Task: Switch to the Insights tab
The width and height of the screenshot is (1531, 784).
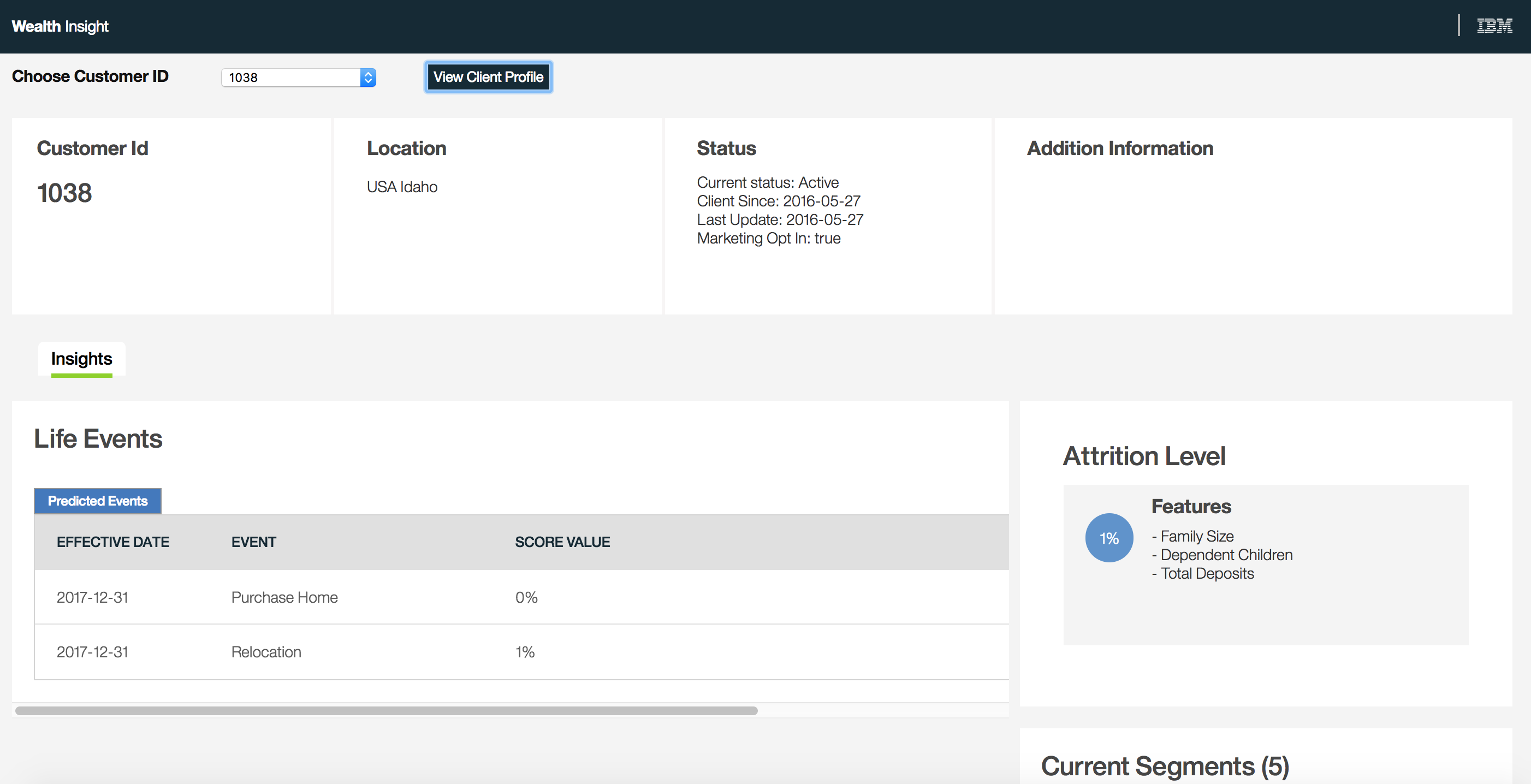Action: pos(81,359)
